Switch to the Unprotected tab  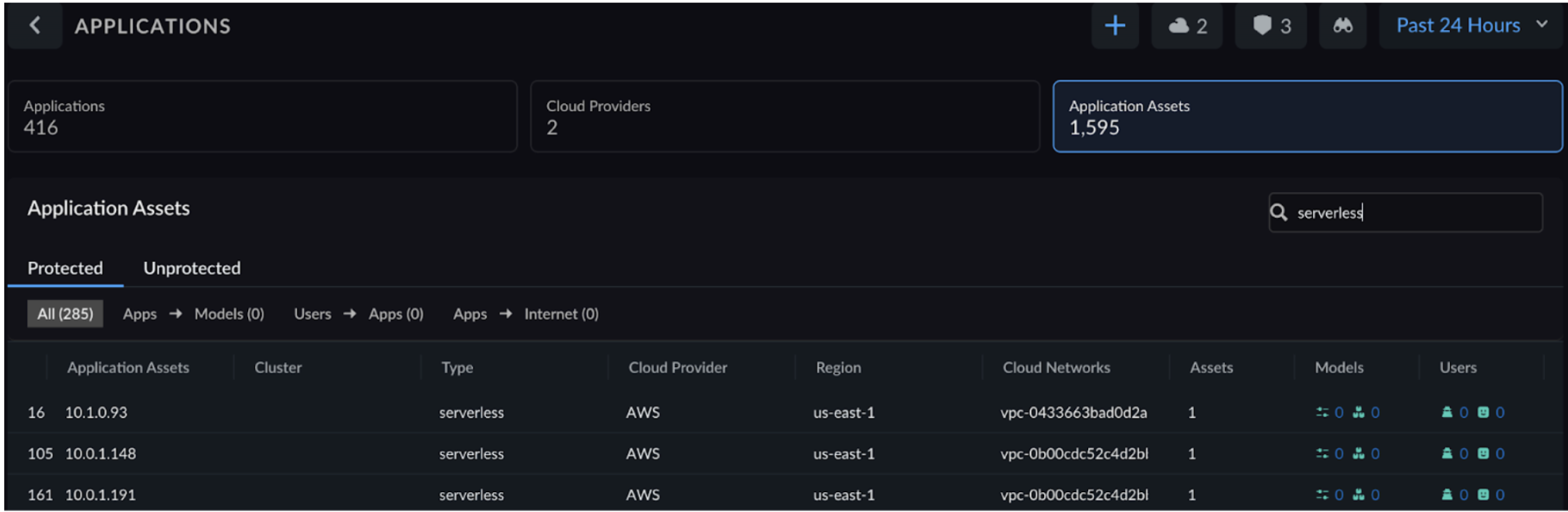tap(191, 268)
